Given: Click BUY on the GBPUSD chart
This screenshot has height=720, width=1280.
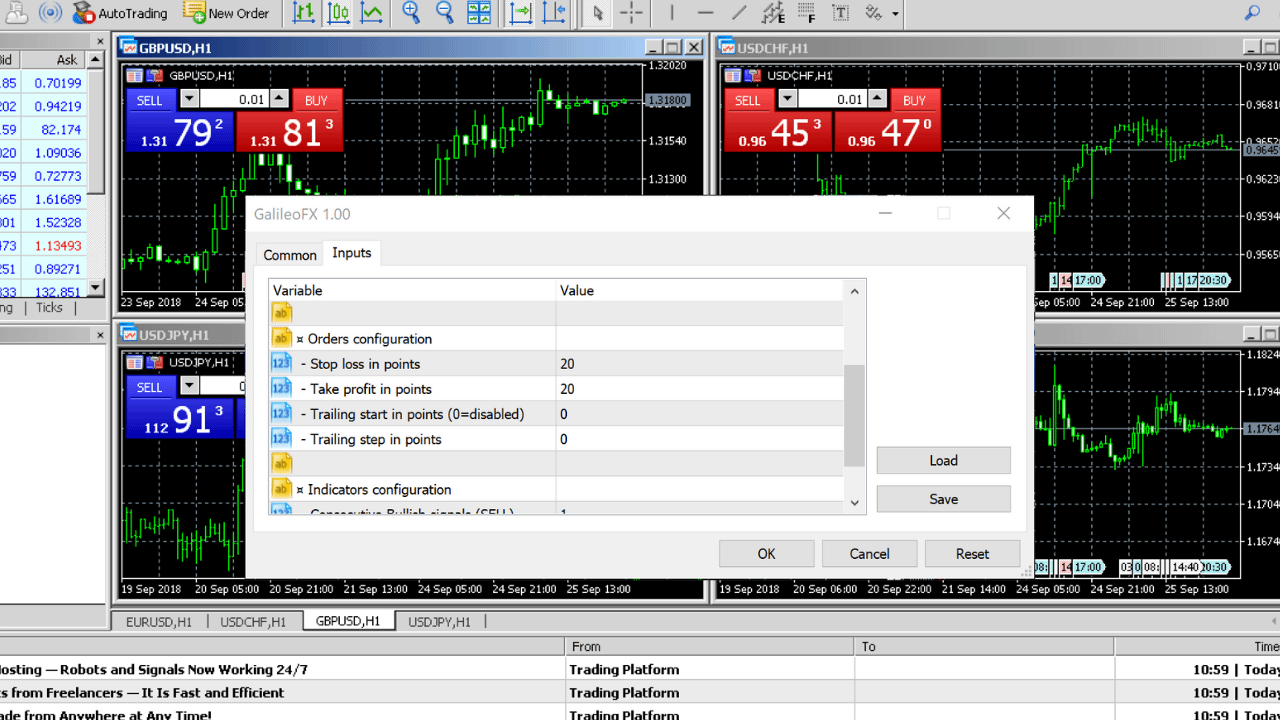Looking at the screenshot, I should coord(317,100).
